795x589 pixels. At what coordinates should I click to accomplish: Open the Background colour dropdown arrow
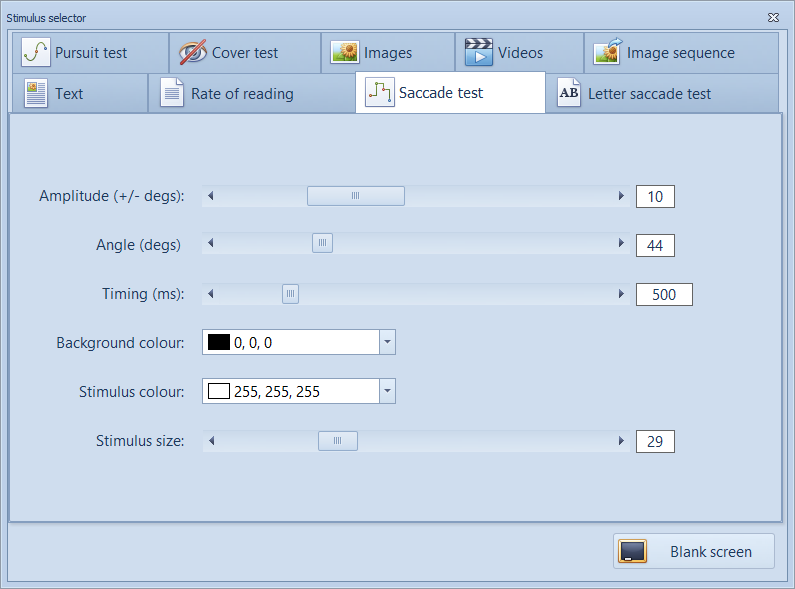pos(388,343)
